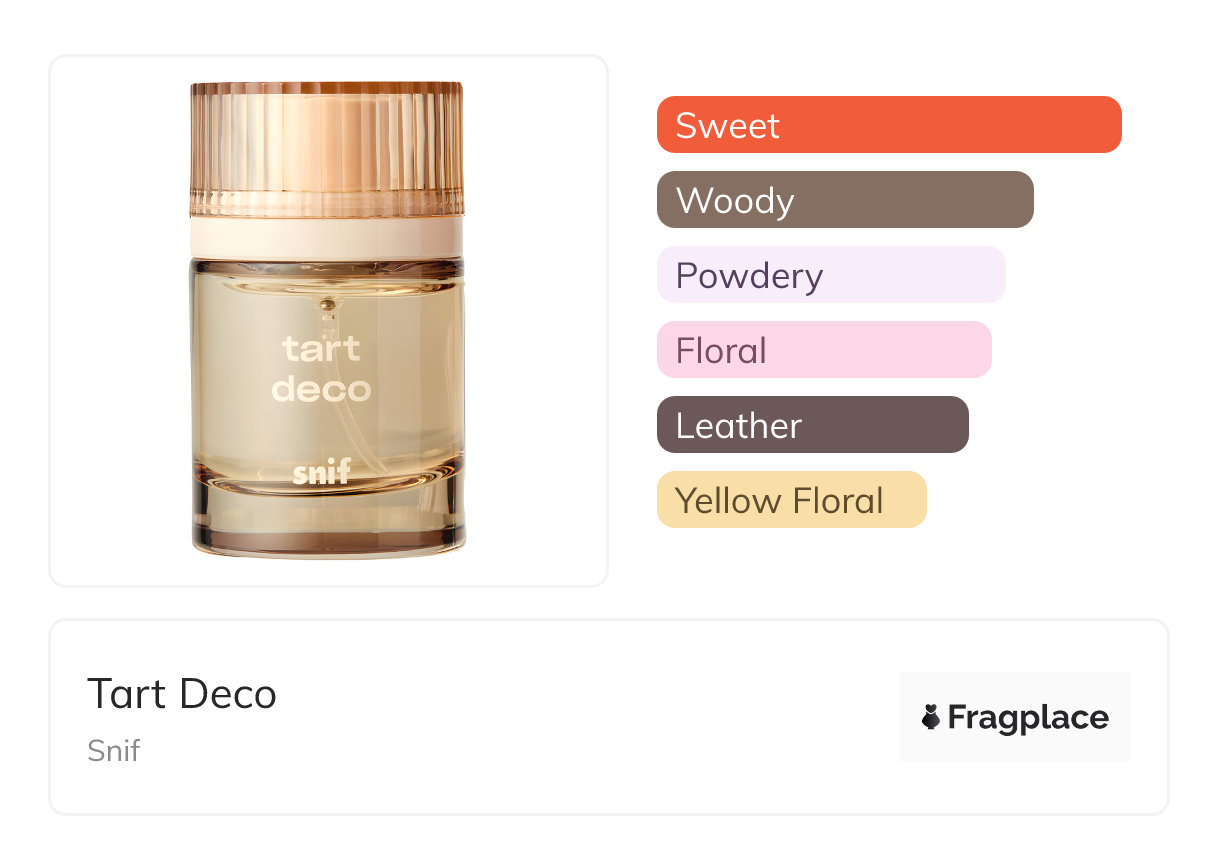This screenshot has height=864, width=1218.
Task: Click the cream collar band on bottle
Action: tap(327, 237)
